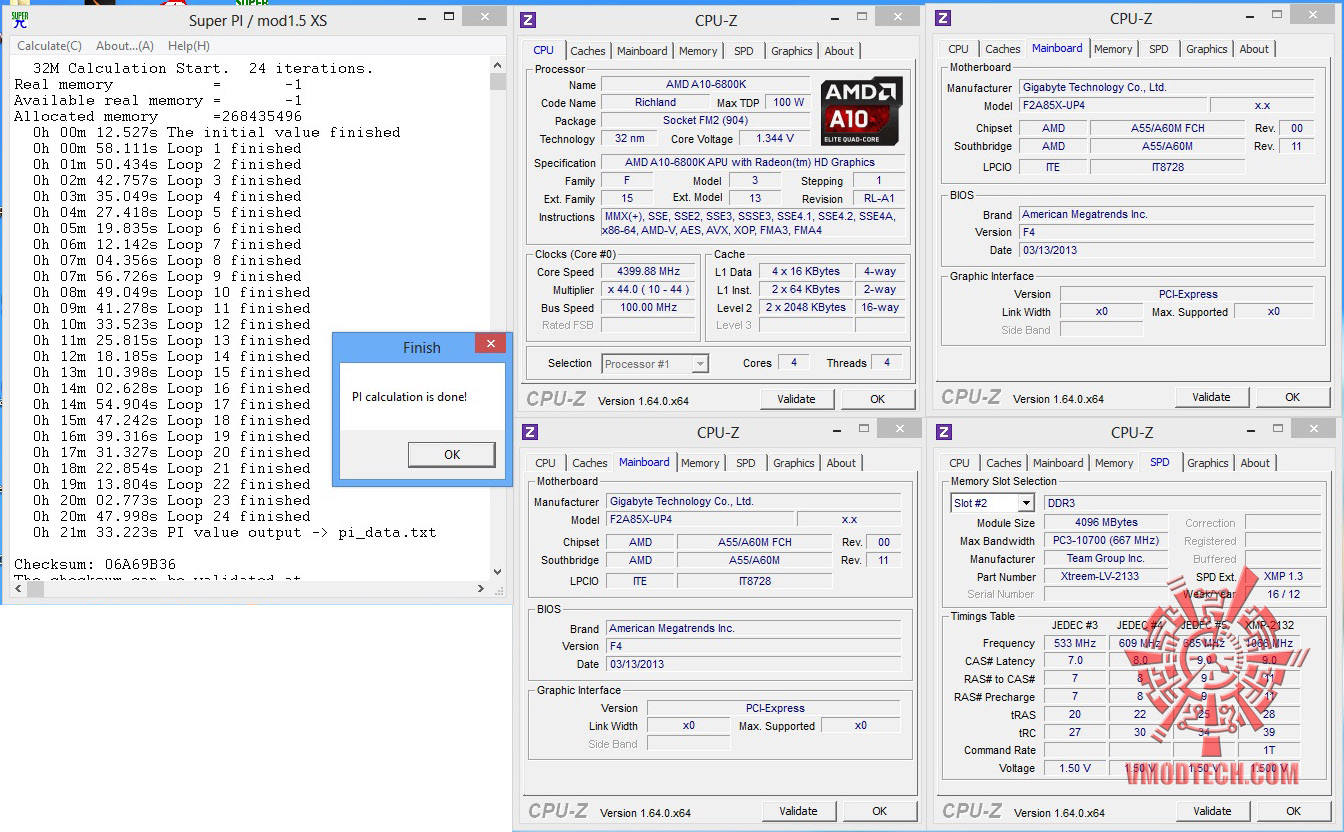Open Memory tab in the upper-right Mainboard window
The image size is (1344, 832).
(x=1113, y=49)
